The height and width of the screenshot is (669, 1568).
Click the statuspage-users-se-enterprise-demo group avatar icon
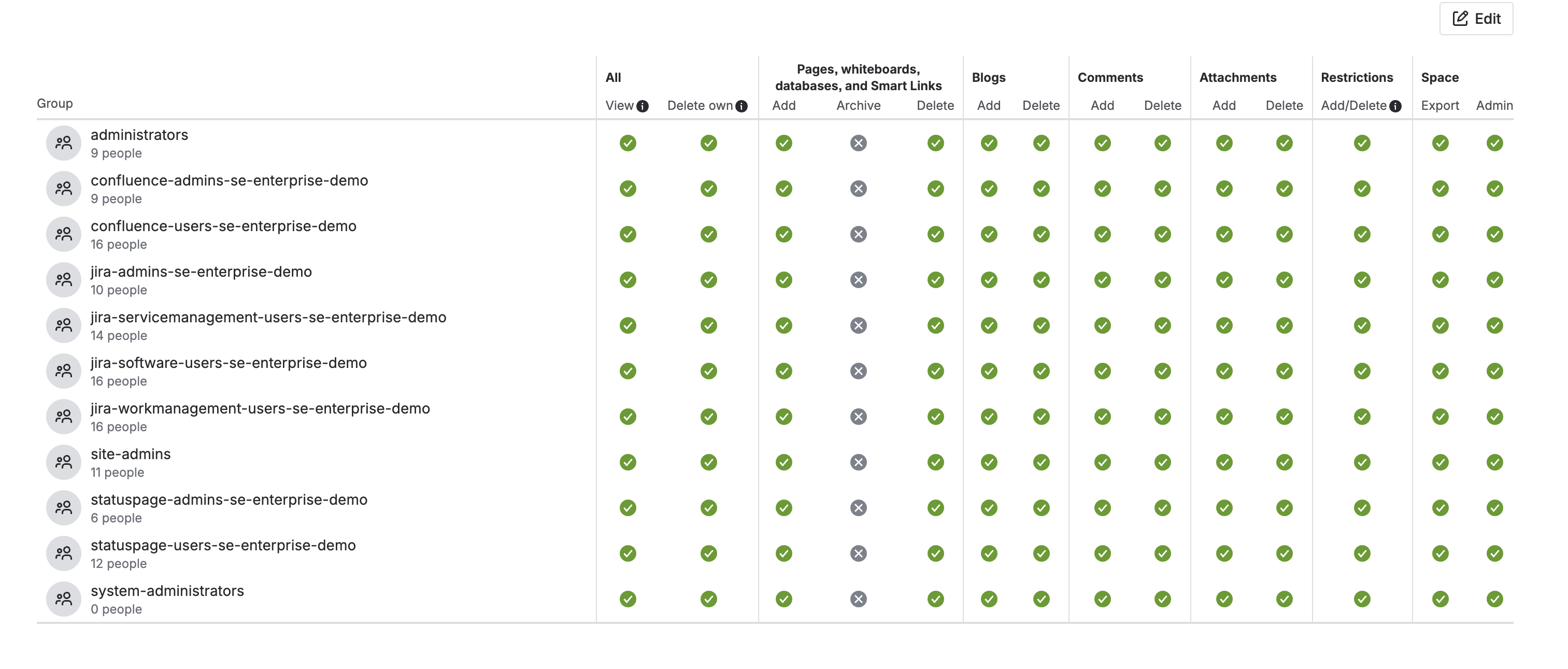pyautogui.click(x=63, y=553)
